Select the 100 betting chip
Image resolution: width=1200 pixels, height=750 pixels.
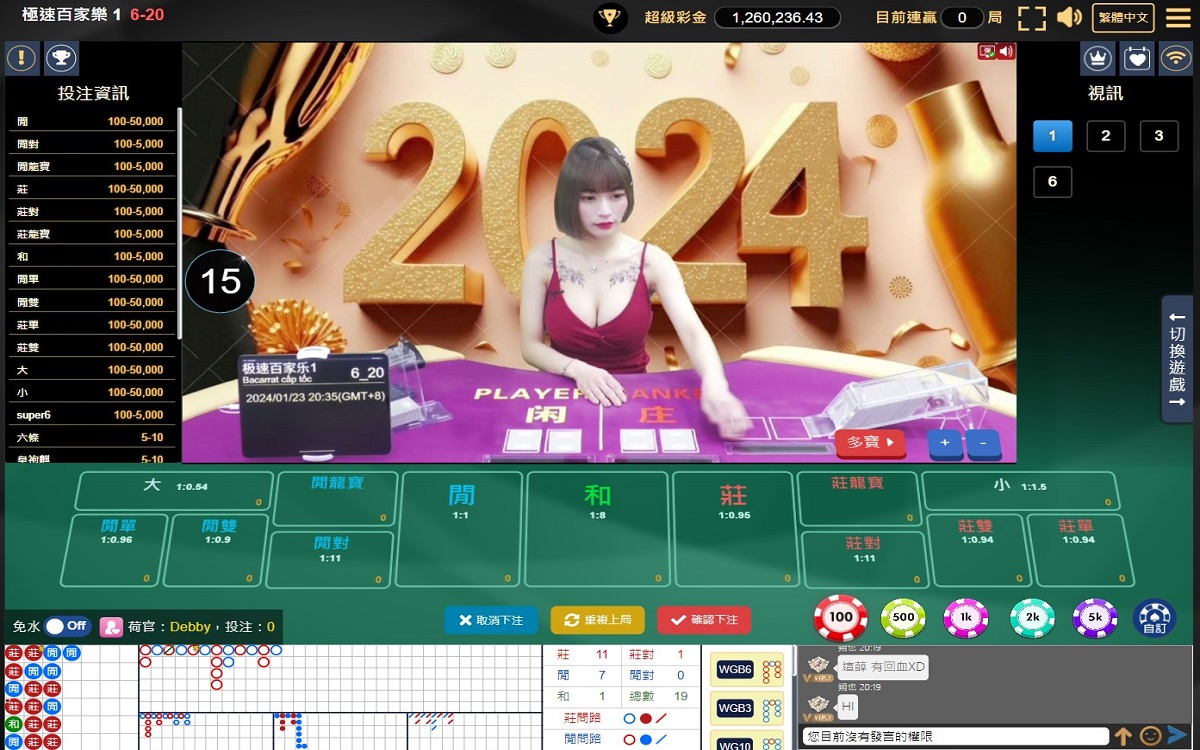(840, 617)
